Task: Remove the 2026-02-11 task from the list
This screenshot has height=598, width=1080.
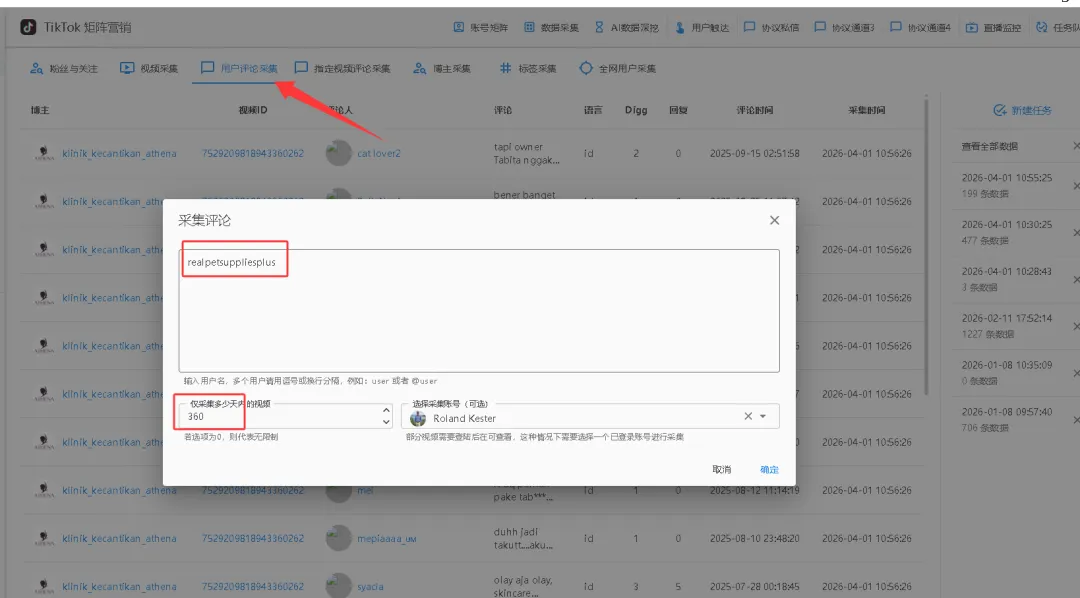Action: pos(1076,325)
